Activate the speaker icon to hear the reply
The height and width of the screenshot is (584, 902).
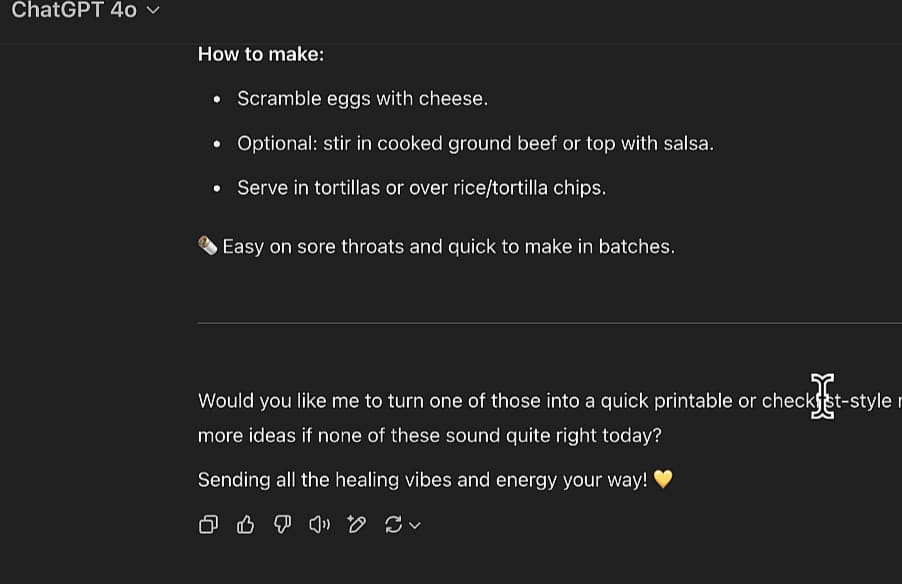(319, 524)
